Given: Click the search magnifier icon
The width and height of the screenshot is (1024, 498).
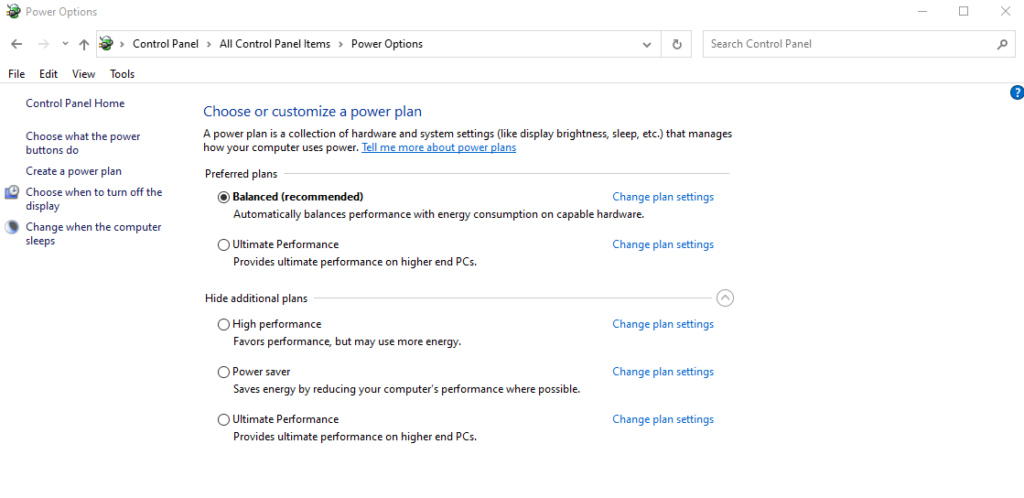Looking at the screenshot, I should [x=1002, y=44].
